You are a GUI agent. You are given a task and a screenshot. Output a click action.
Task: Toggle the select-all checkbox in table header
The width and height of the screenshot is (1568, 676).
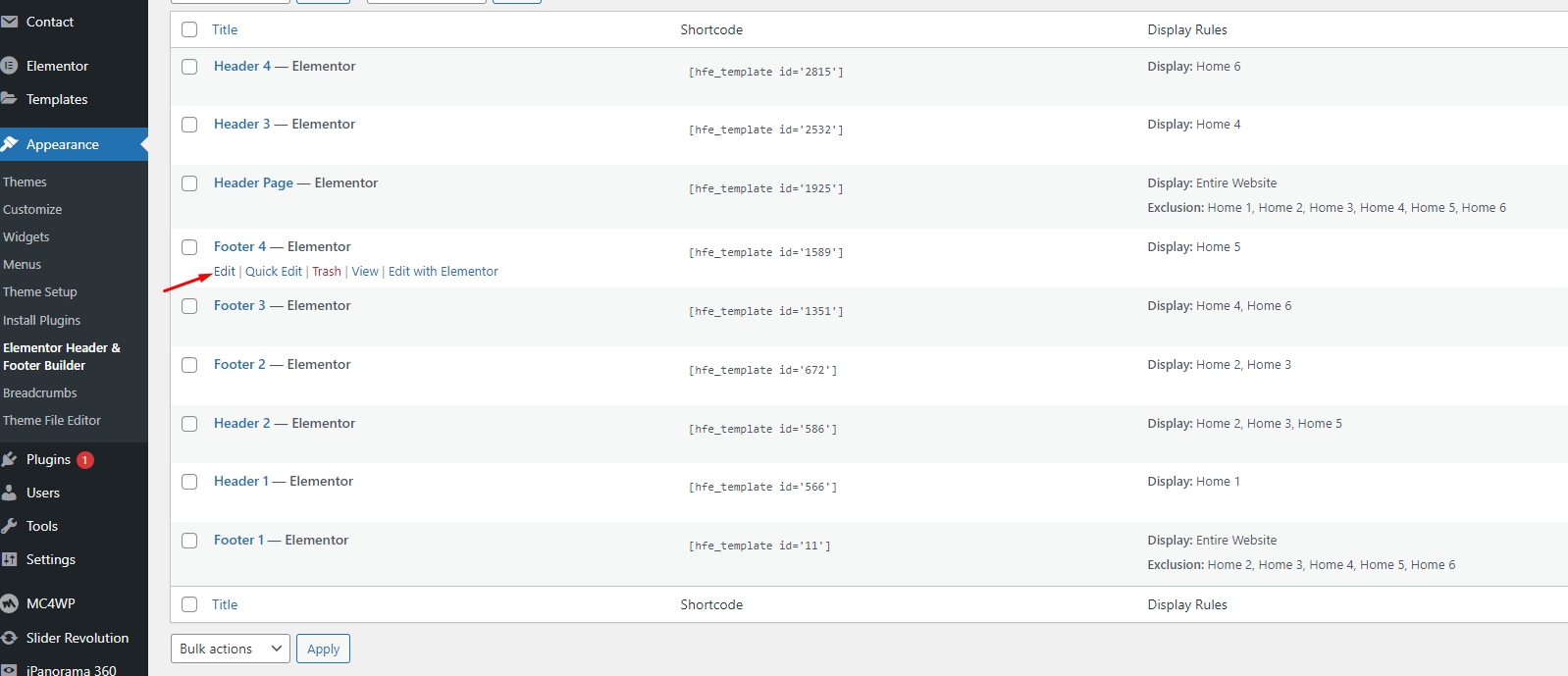pos(189,29)
